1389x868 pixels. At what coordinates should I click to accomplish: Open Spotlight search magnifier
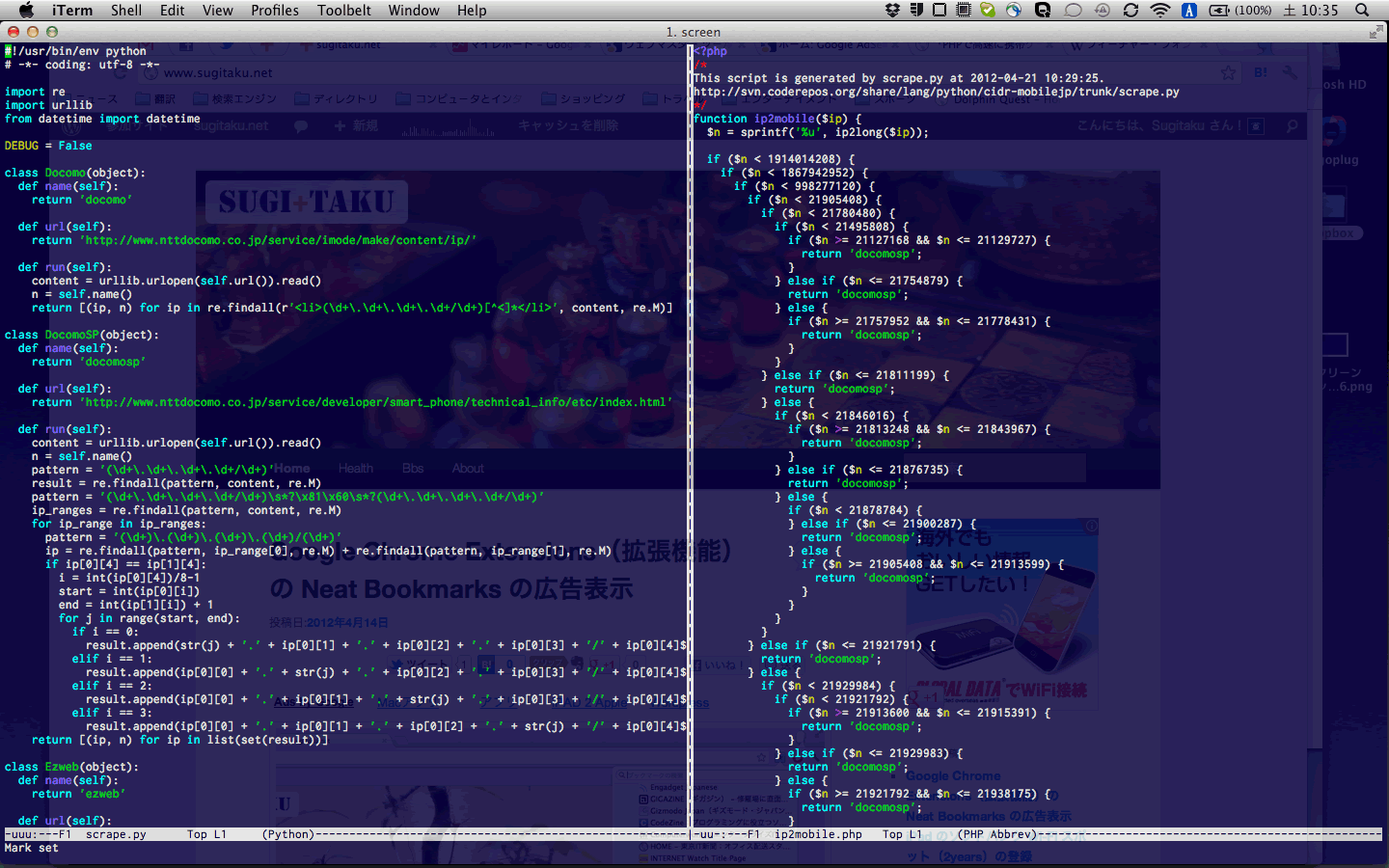[1362, 11]
